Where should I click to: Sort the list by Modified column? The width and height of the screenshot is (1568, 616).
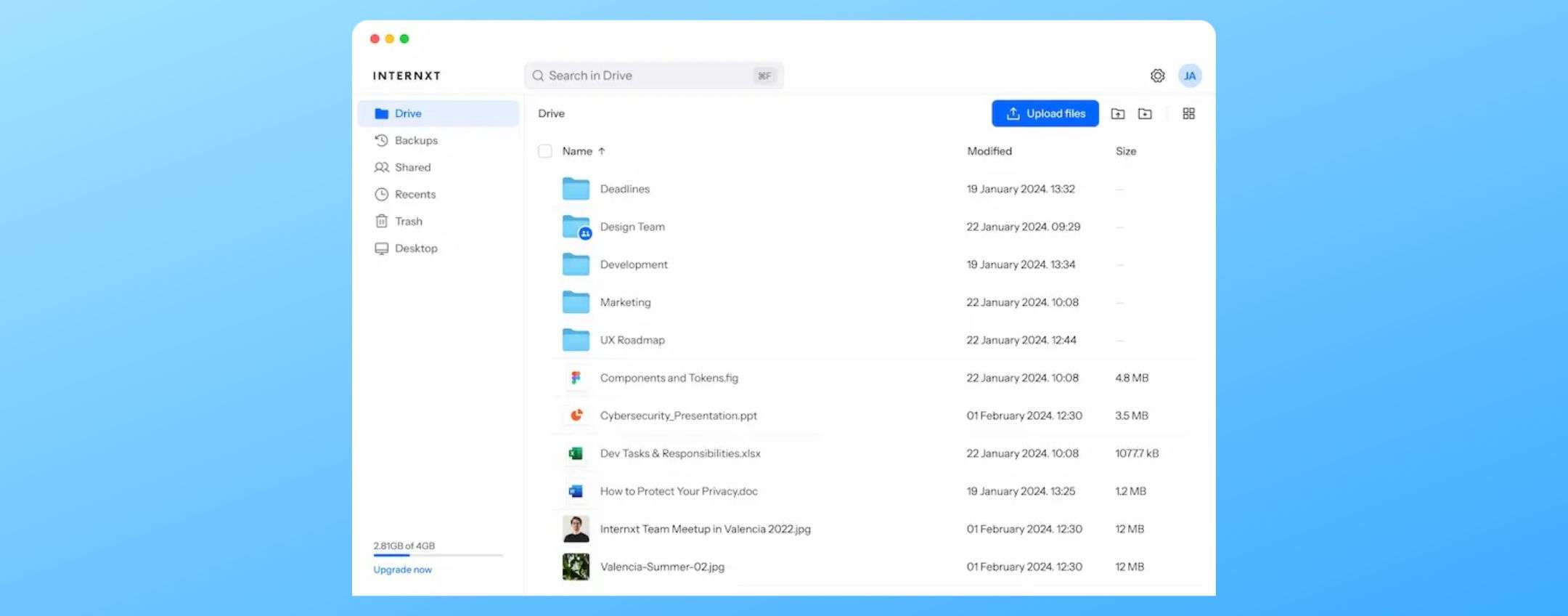point(989,151)
